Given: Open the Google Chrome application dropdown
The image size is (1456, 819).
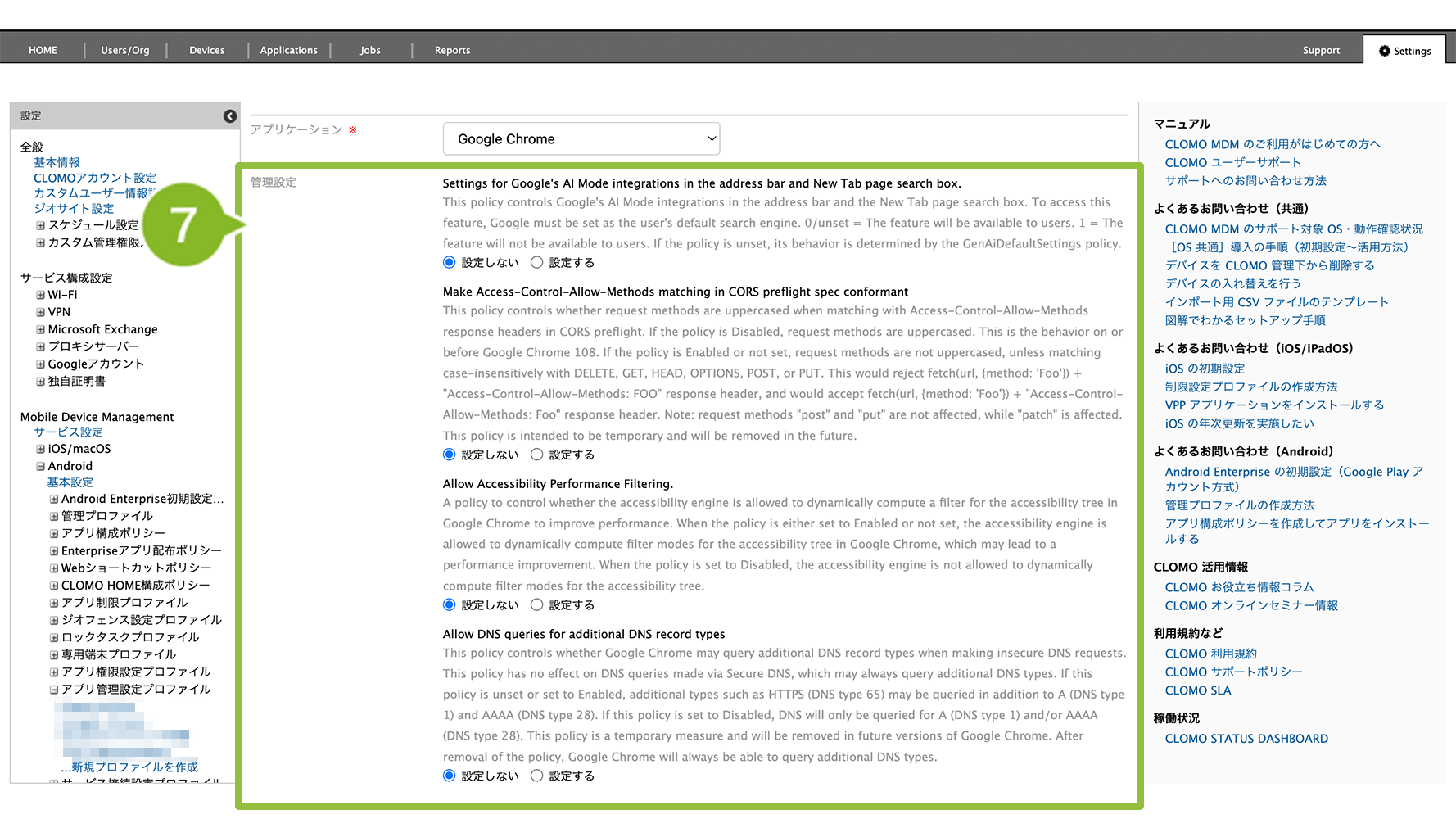Looking at the screenshot, I should click(581, 139).
